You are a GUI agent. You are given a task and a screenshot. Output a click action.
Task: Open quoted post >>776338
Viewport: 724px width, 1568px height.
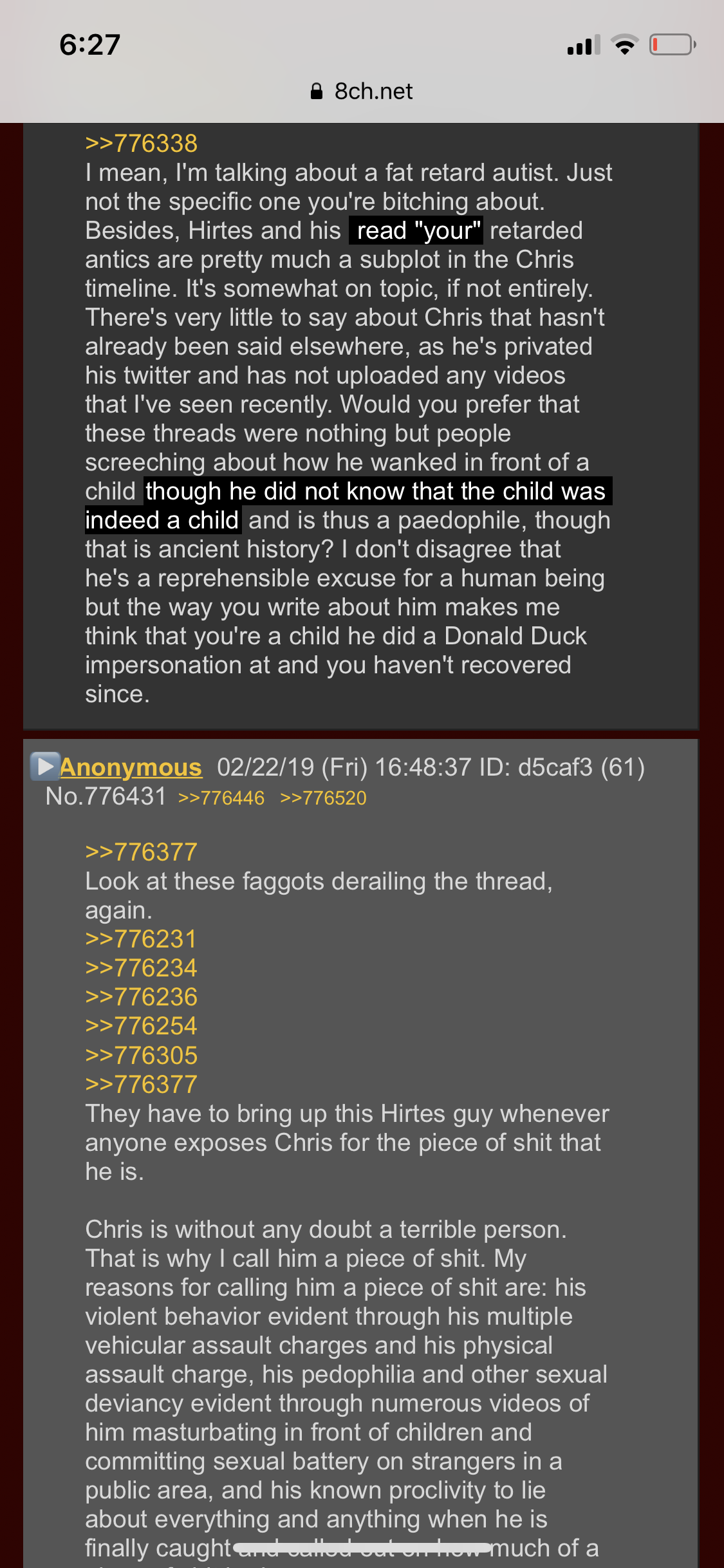click(x=141, y=144)
